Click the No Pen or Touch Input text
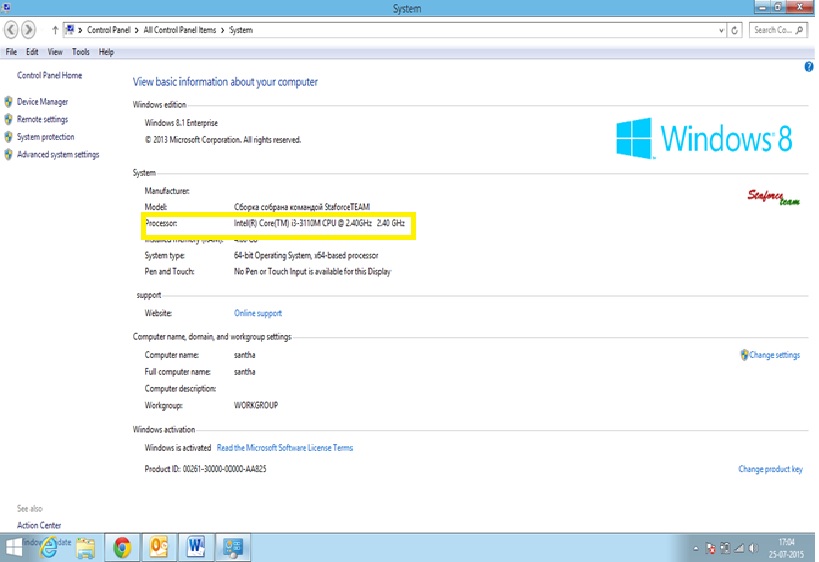The image size is (819, 562). click(x=312, y=272)
